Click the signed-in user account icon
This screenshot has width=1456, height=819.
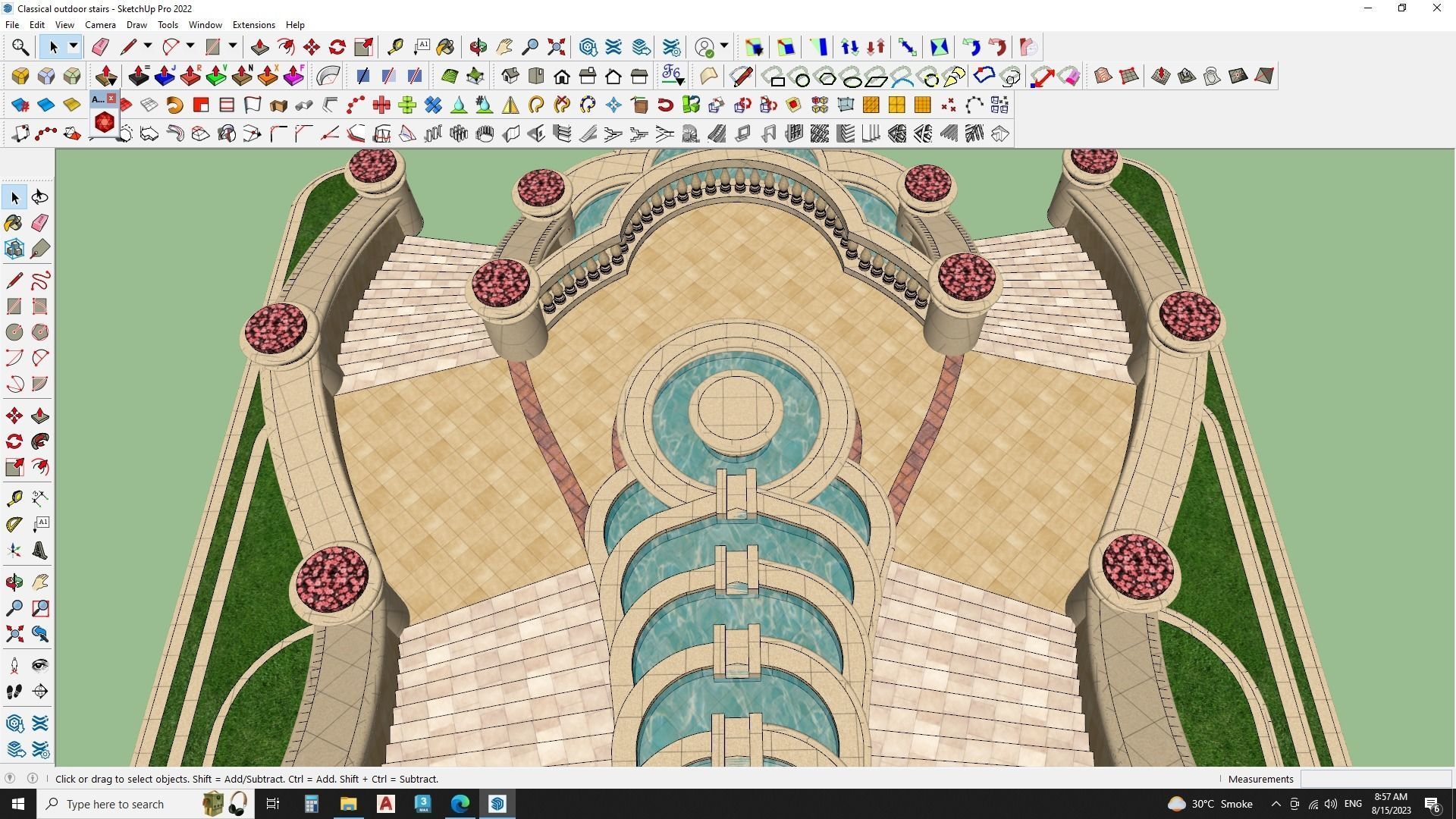(x=704, y=47)
